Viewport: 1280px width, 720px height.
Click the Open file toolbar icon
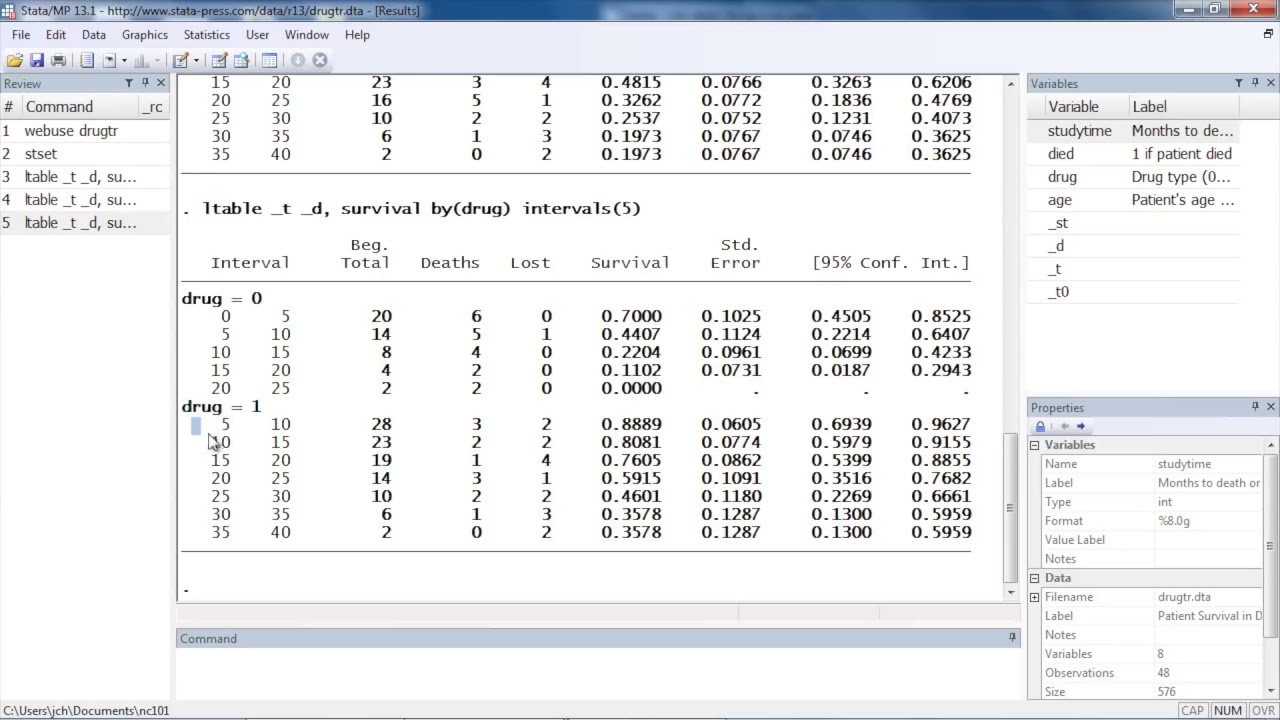pos(15,60)
